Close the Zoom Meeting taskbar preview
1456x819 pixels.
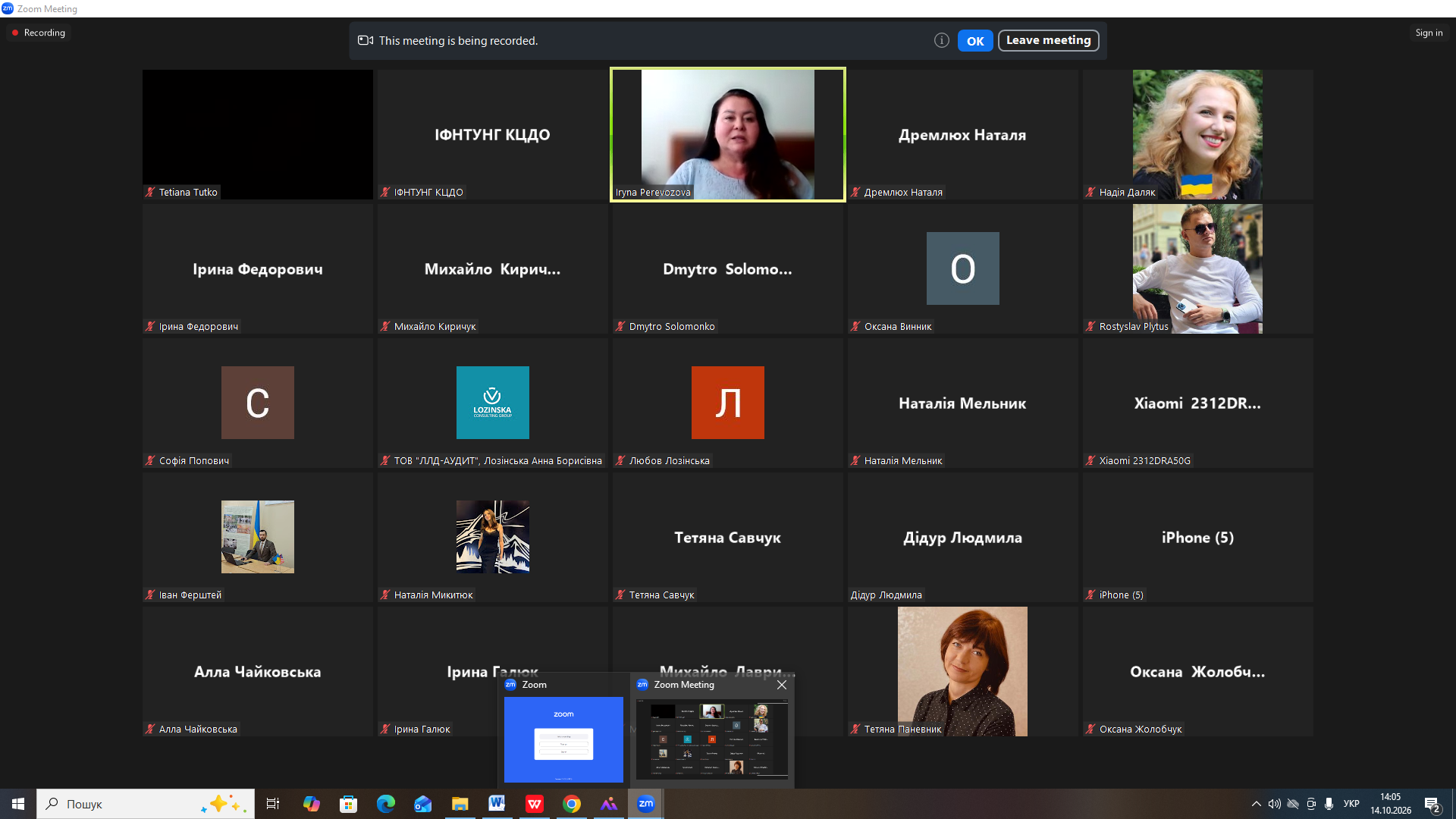[781, 685]
